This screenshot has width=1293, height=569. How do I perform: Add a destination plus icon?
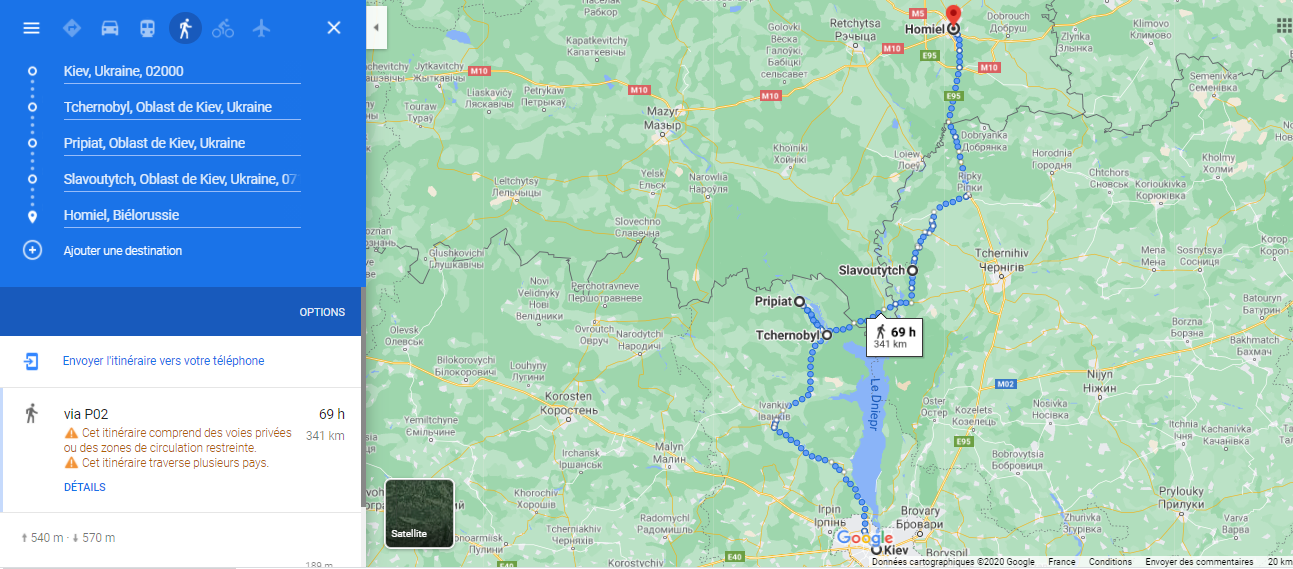click(x=32, y=250)
